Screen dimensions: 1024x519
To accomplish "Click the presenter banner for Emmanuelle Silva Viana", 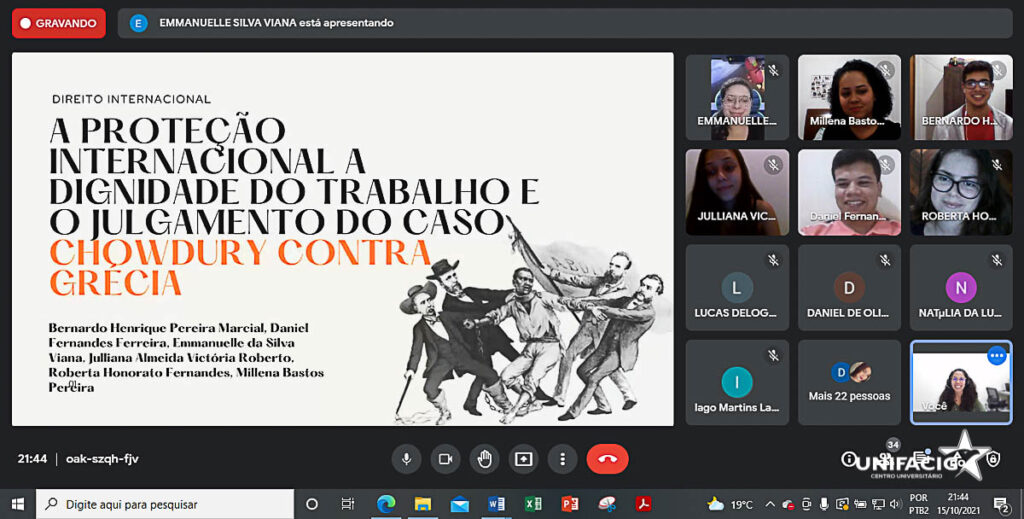I will pyautogui.click(x=275, y=23).
